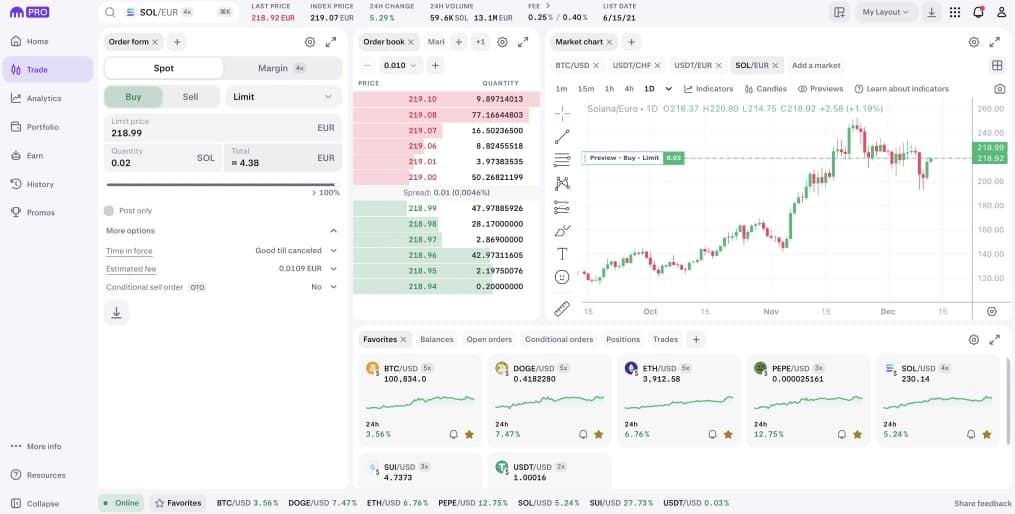Open the Positions tab

pos(623,339)
